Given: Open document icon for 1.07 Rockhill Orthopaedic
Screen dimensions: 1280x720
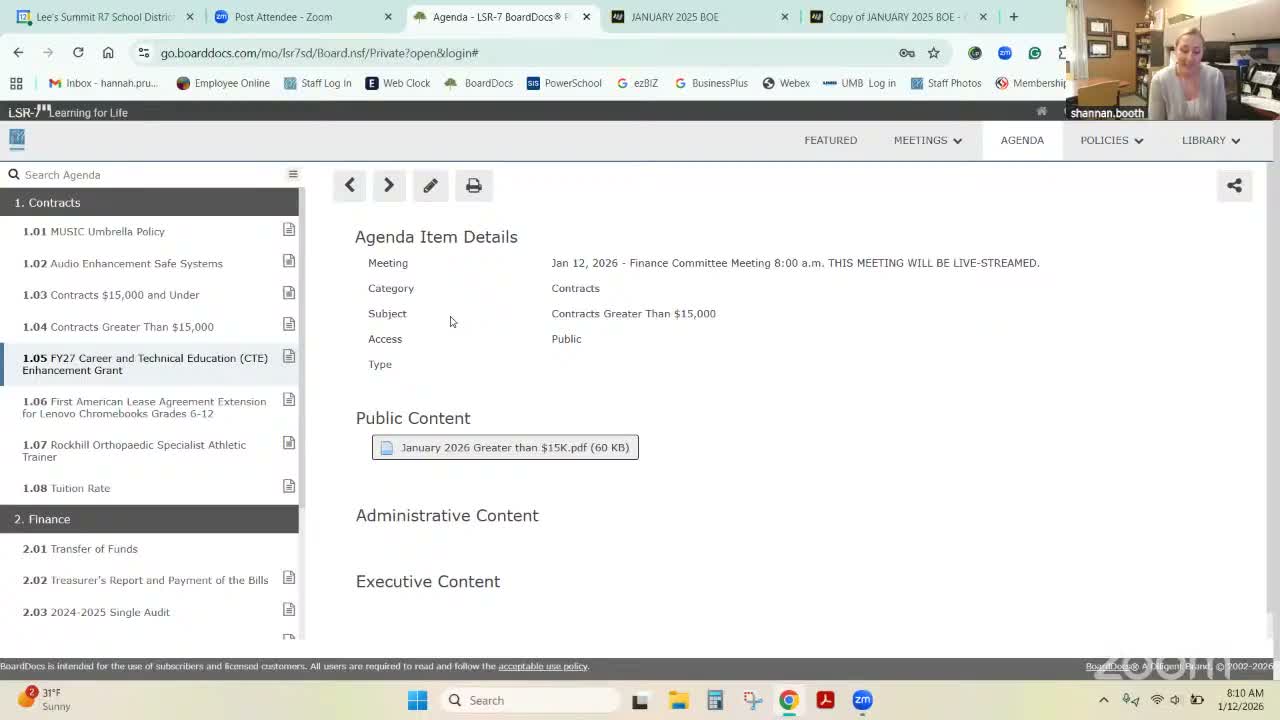Looking at the screenshot, I should click(289, 443).
